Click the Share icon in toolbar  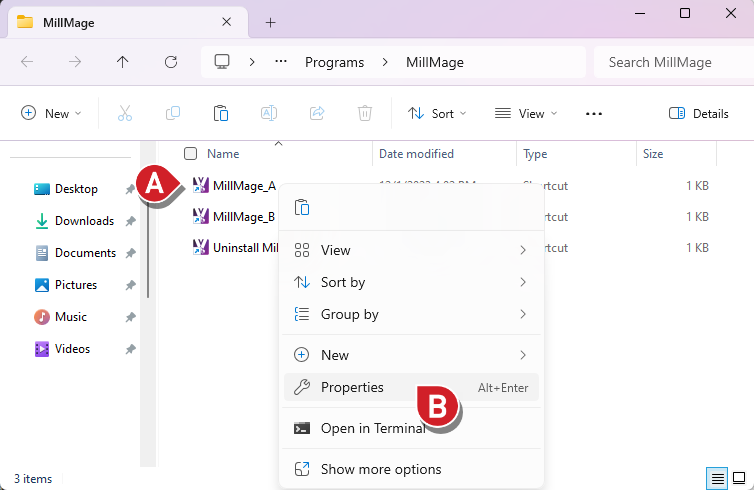[x=317, y=113]
